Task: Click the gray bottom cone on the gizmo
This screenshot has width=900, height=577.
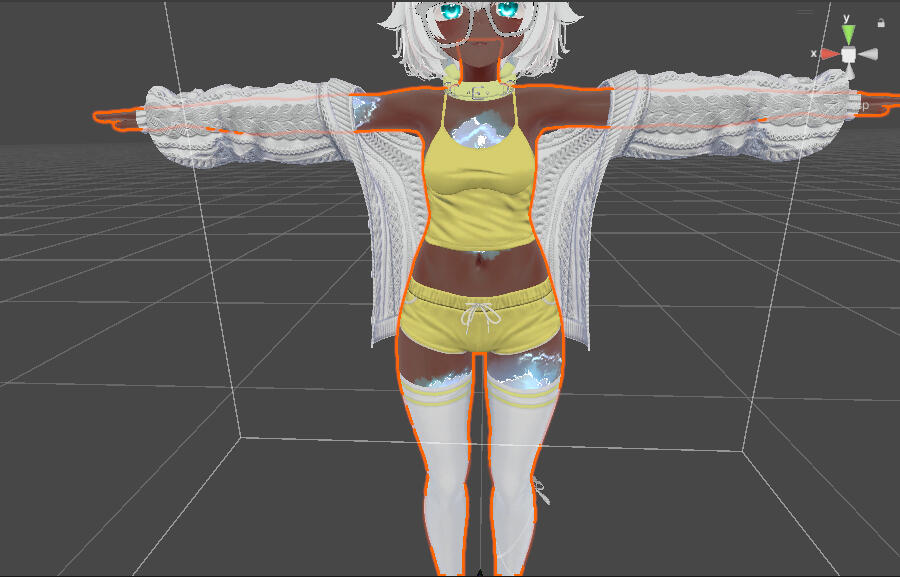Action: click(x=848, y=70)
